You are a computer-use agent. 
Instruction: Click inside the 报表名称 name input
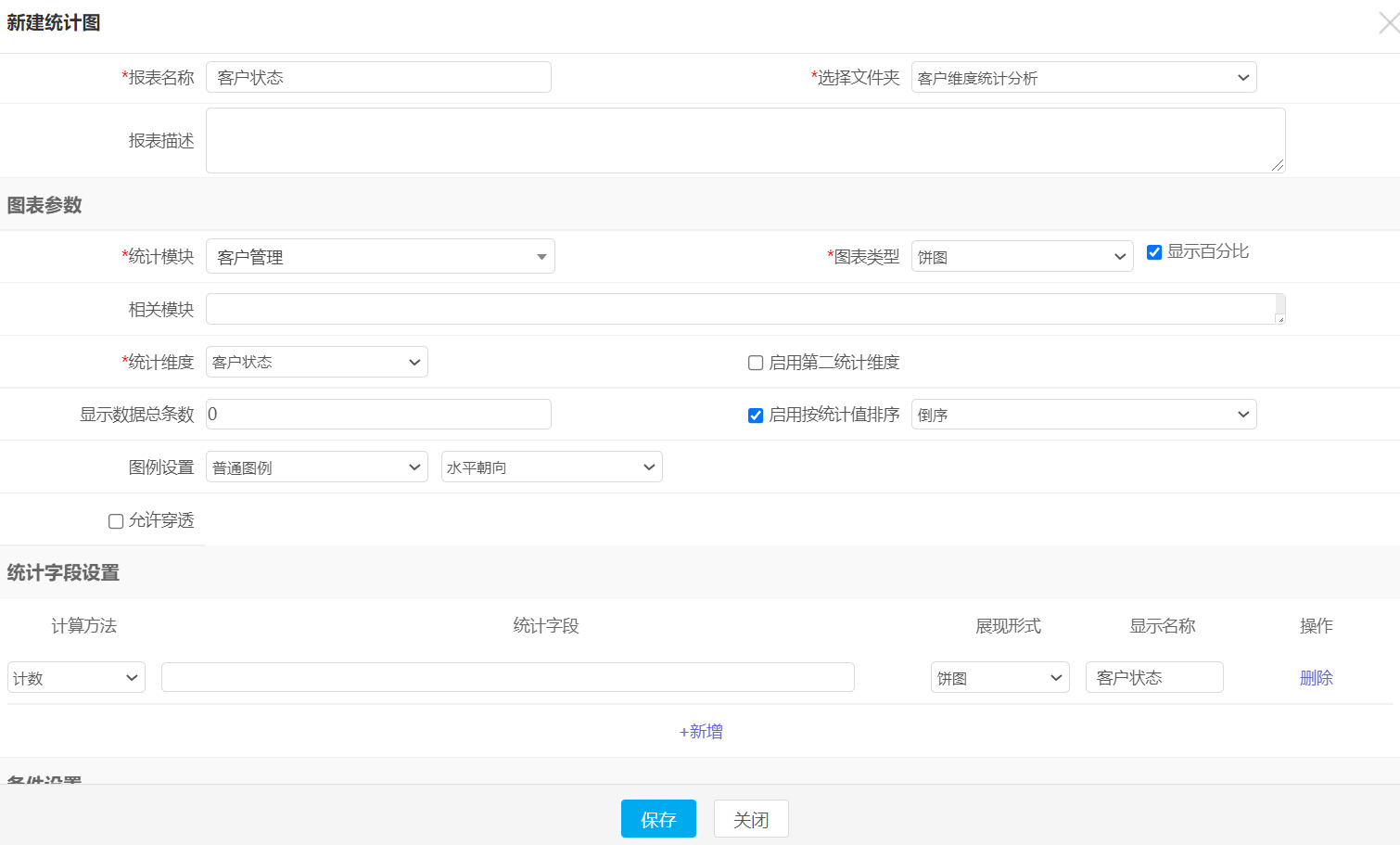click(x=378, y=77)
